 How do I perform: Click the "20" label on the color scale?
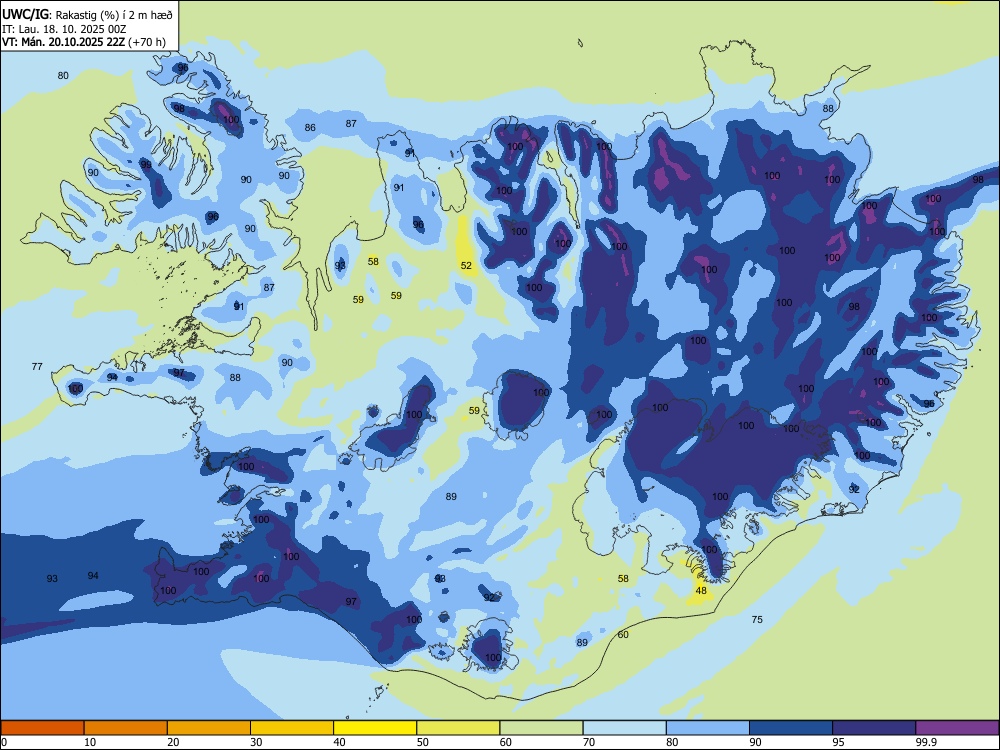pyautogui.click(x=173, y=742)
